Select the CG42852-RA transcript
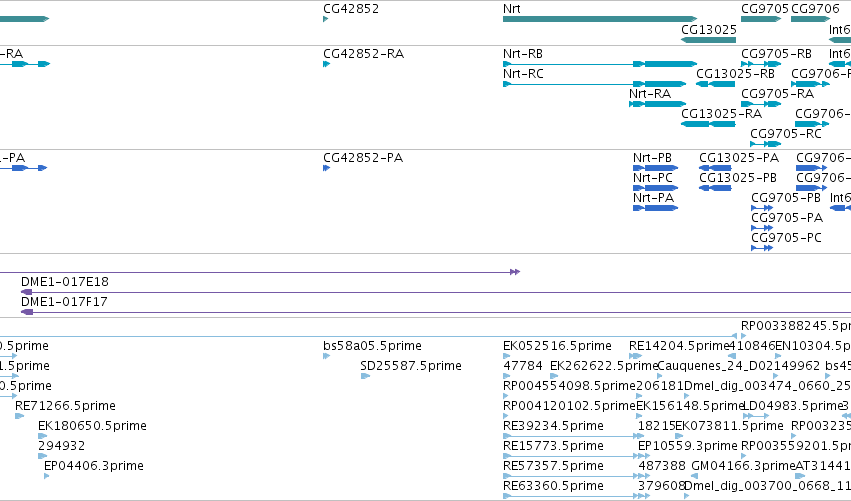Screen dimensions: 851x501 (x=326, y=64)
